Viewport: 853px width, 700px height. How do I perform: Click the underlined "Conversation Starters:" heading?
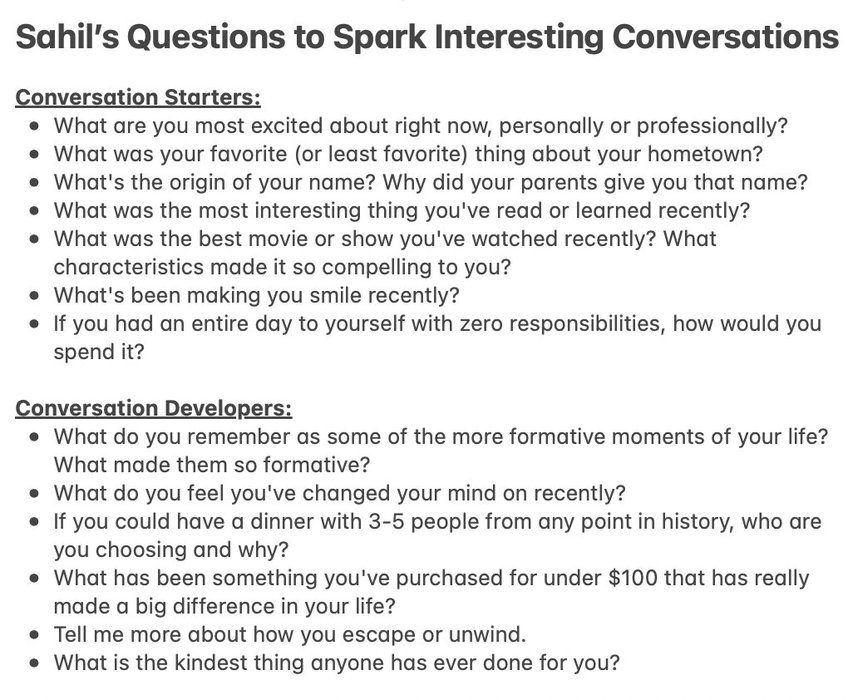tap(138, 98)
